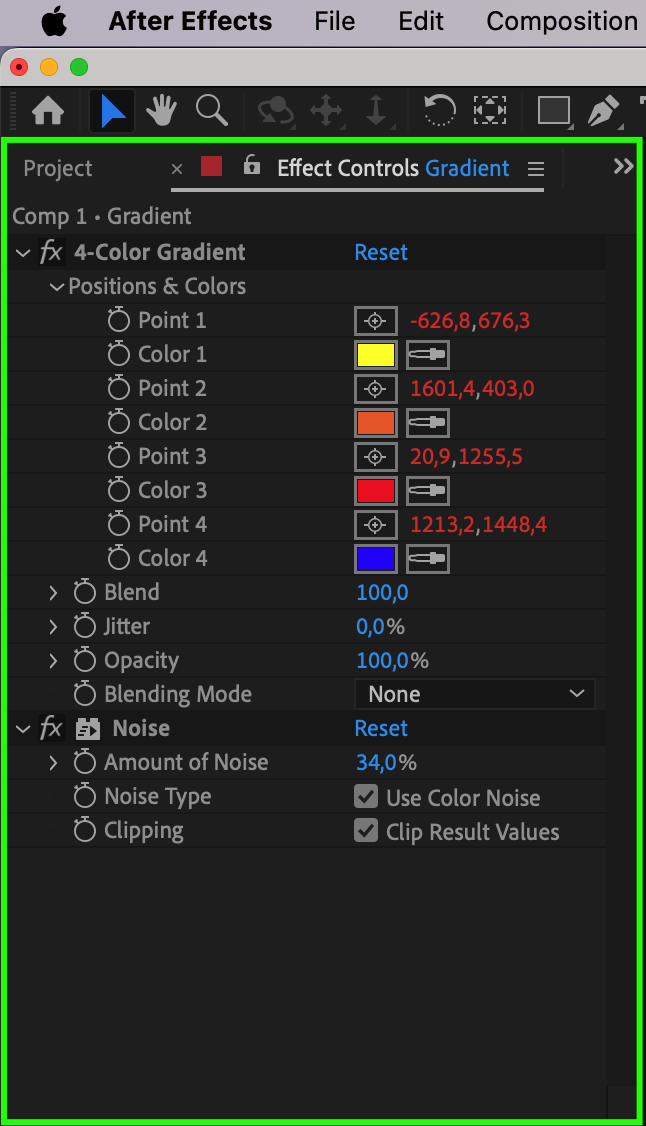Open the Composition menu
Image resolution: width=646 pixels, height=1126 pixels.
[562, 22]
